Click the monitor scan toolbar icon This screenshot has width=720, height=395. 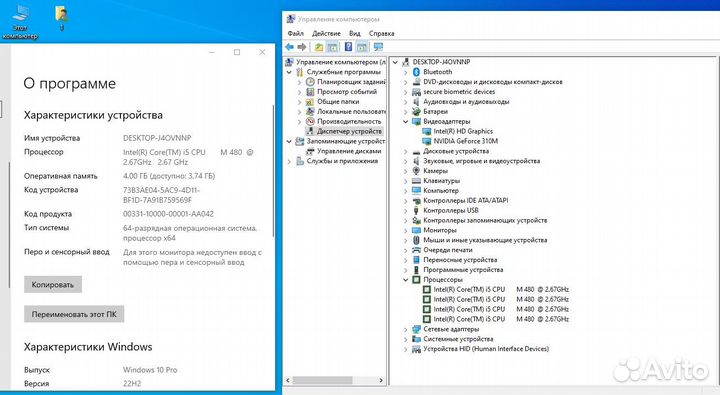pos(378,47)
